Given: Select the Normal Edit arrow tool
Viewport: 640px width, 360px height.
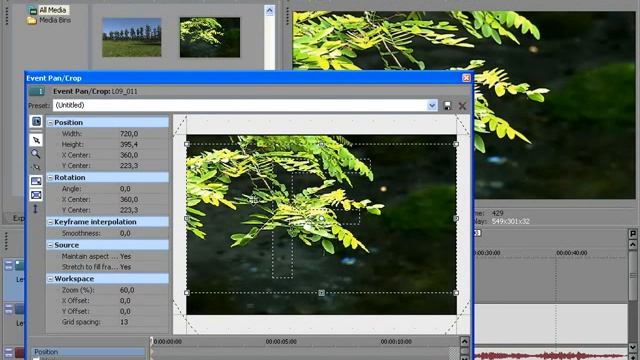Looking at the screenshot, I should click(36, 140).
